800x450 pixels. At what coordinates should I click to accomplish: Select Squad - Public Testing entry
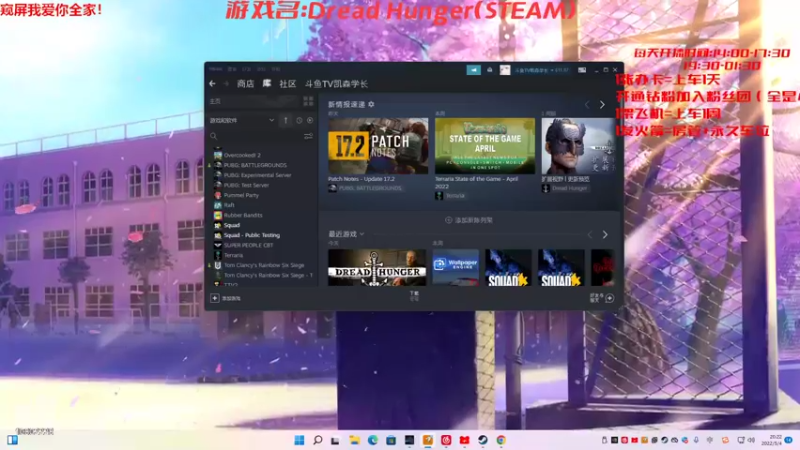(252, 235)
